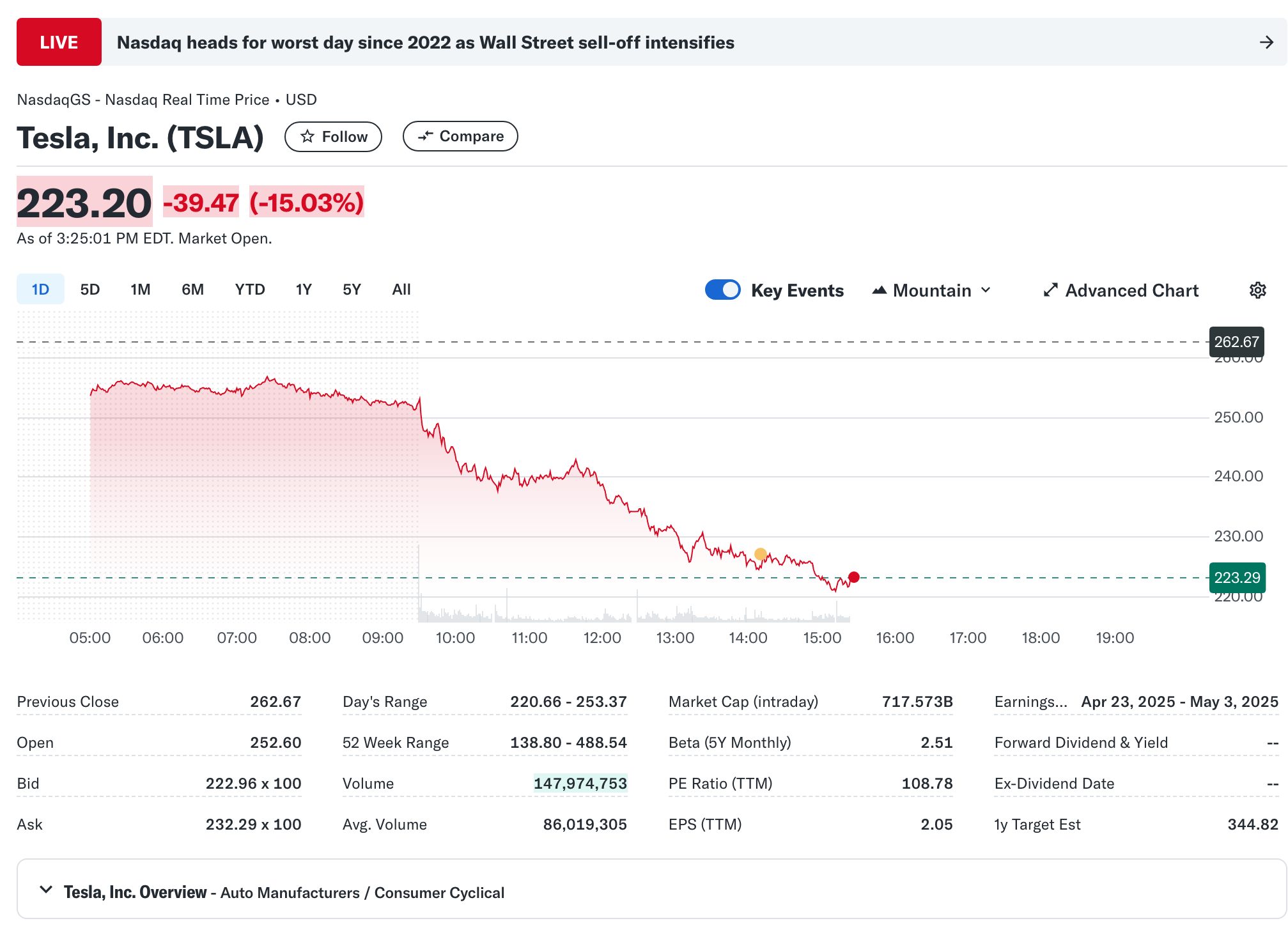Click the Tesla, Inc. (TSLA) title

[141, 137]
